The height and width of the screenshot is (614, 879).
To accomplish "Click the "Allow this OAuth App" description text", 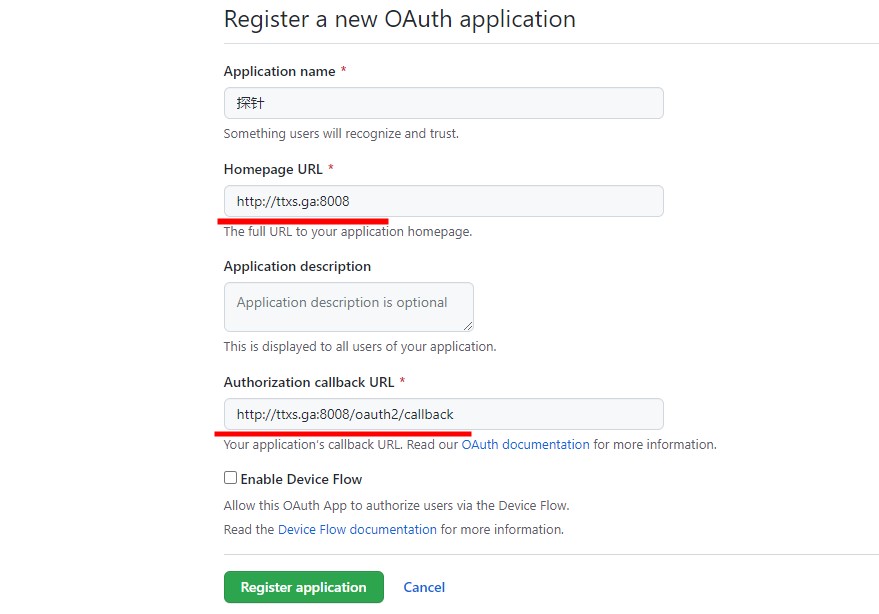I will tap(396, 505).
